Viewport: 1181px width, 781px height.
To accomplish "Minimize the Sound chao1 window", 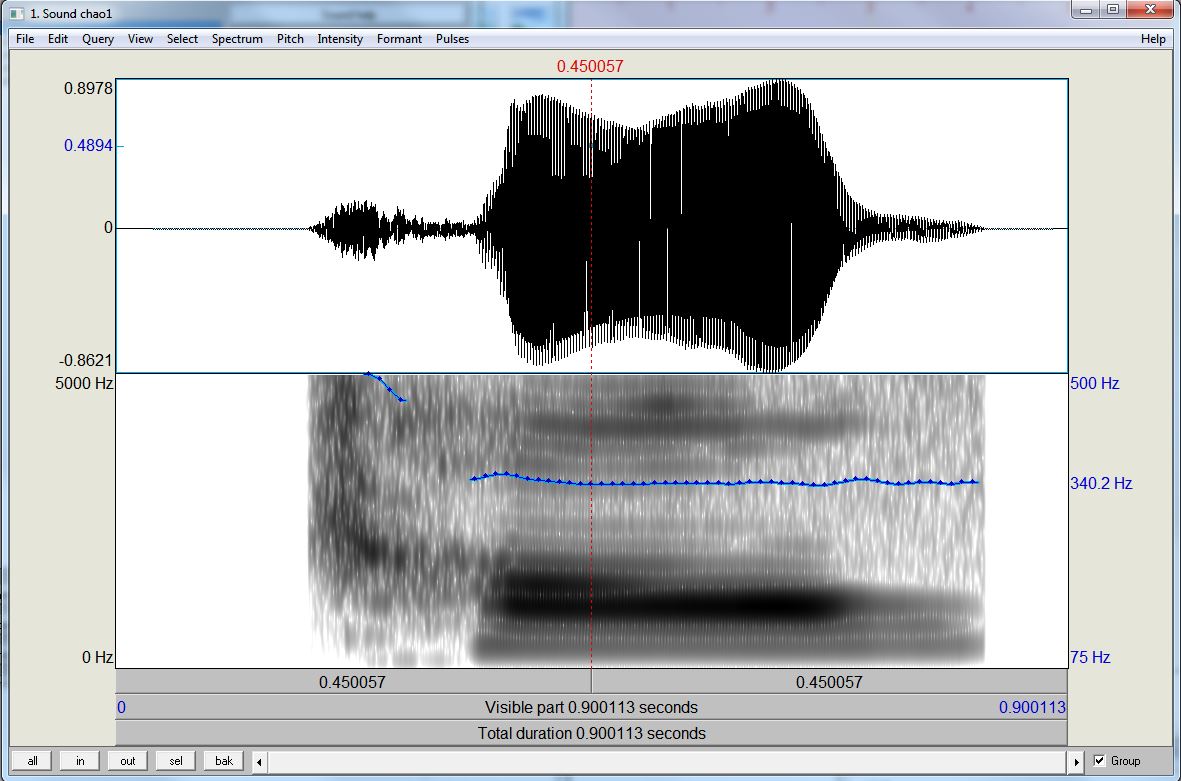I will point(1086,10).
